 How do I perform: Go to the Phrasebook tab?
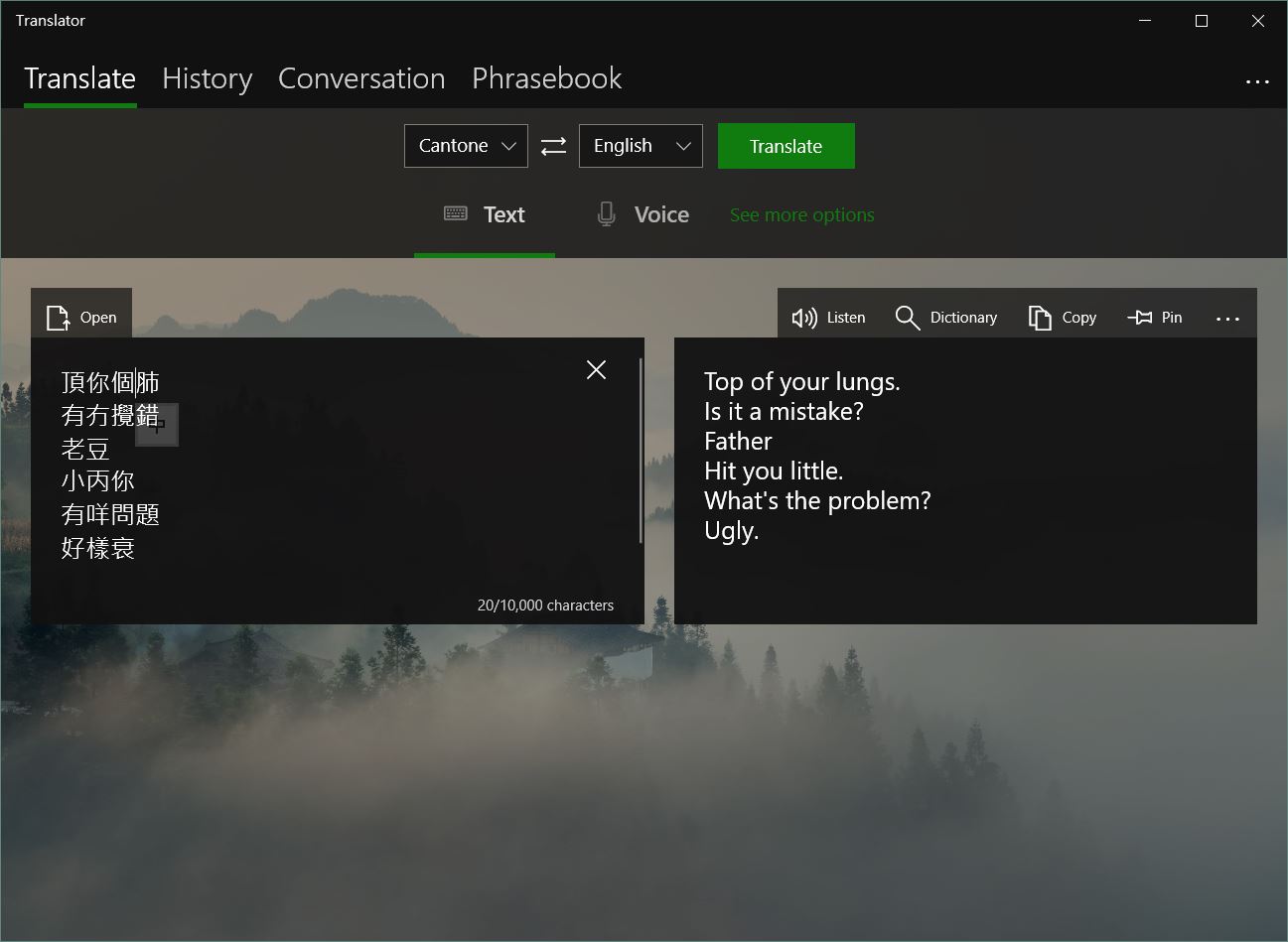(x=546, y=78)
